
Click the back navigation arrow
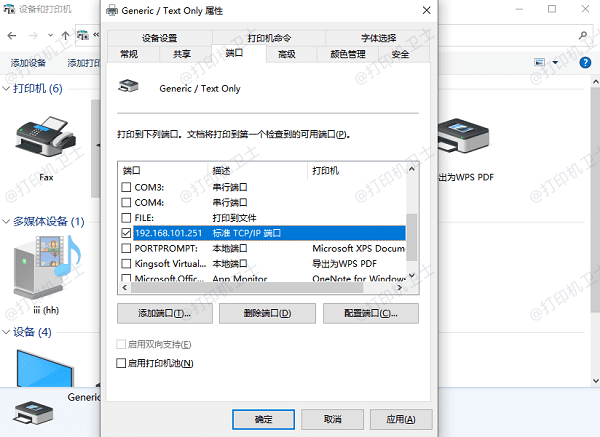(12, 36)
